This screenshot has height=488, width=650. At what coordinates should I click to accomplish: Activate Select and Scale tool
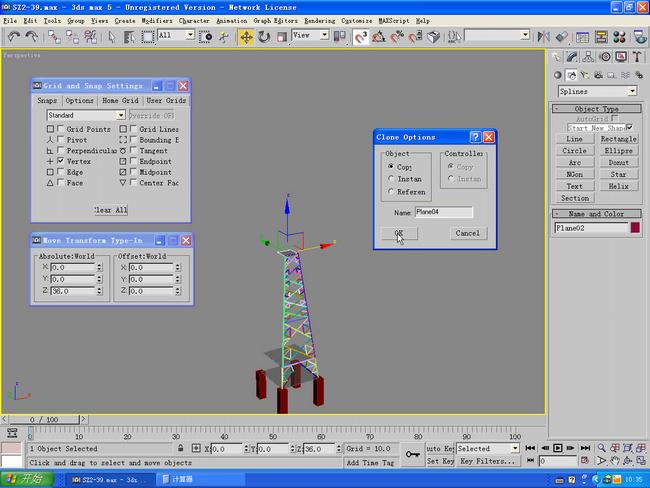[282, 37]
